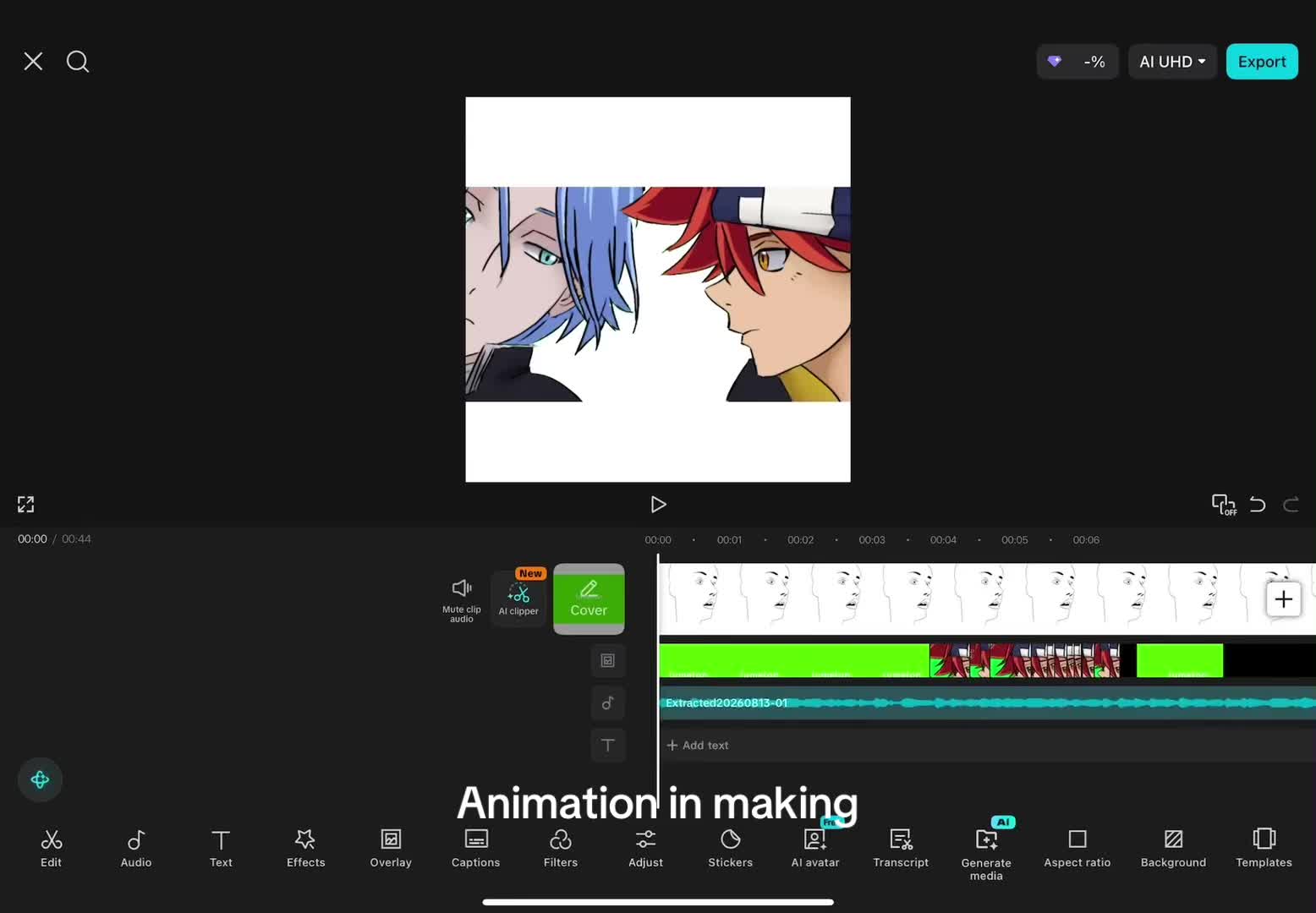Undo the last action

coord(1258,505)
